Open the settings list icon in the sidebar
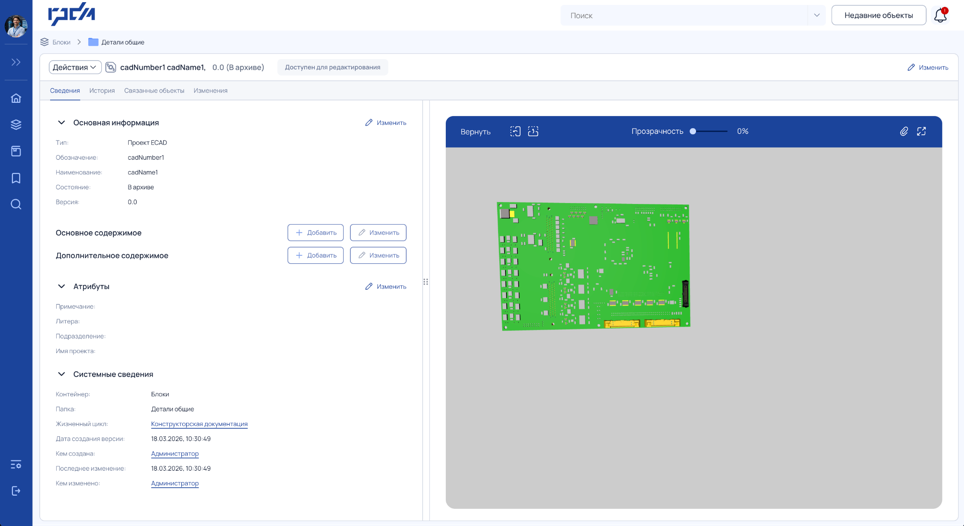Image resolution: width=964 pixels, height=526 pixels. [16, 465]
